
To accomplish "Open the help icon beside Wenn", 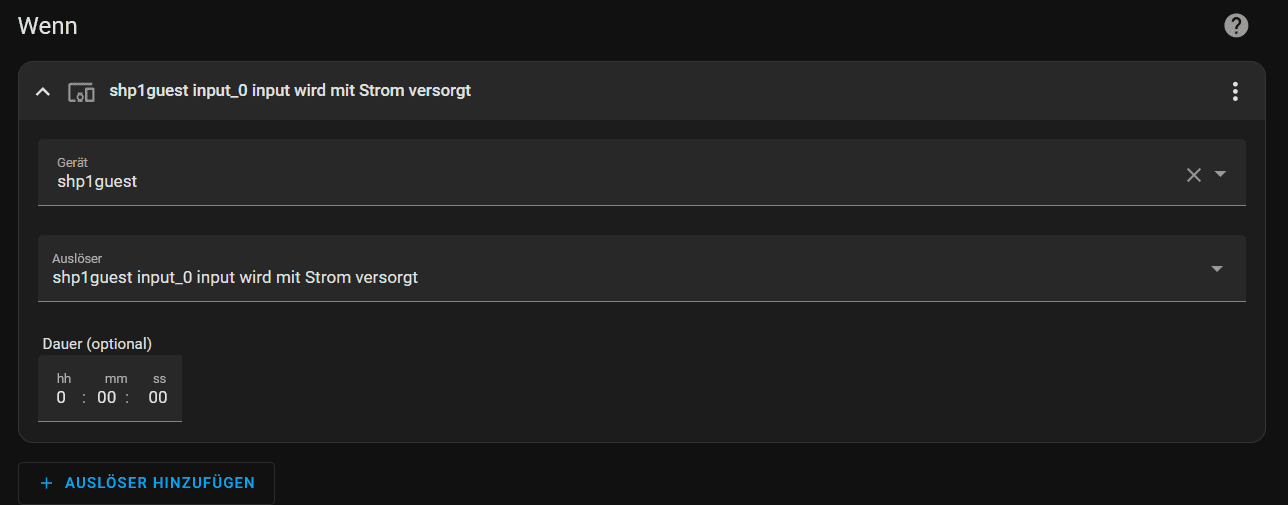I will pos(1236,26).
